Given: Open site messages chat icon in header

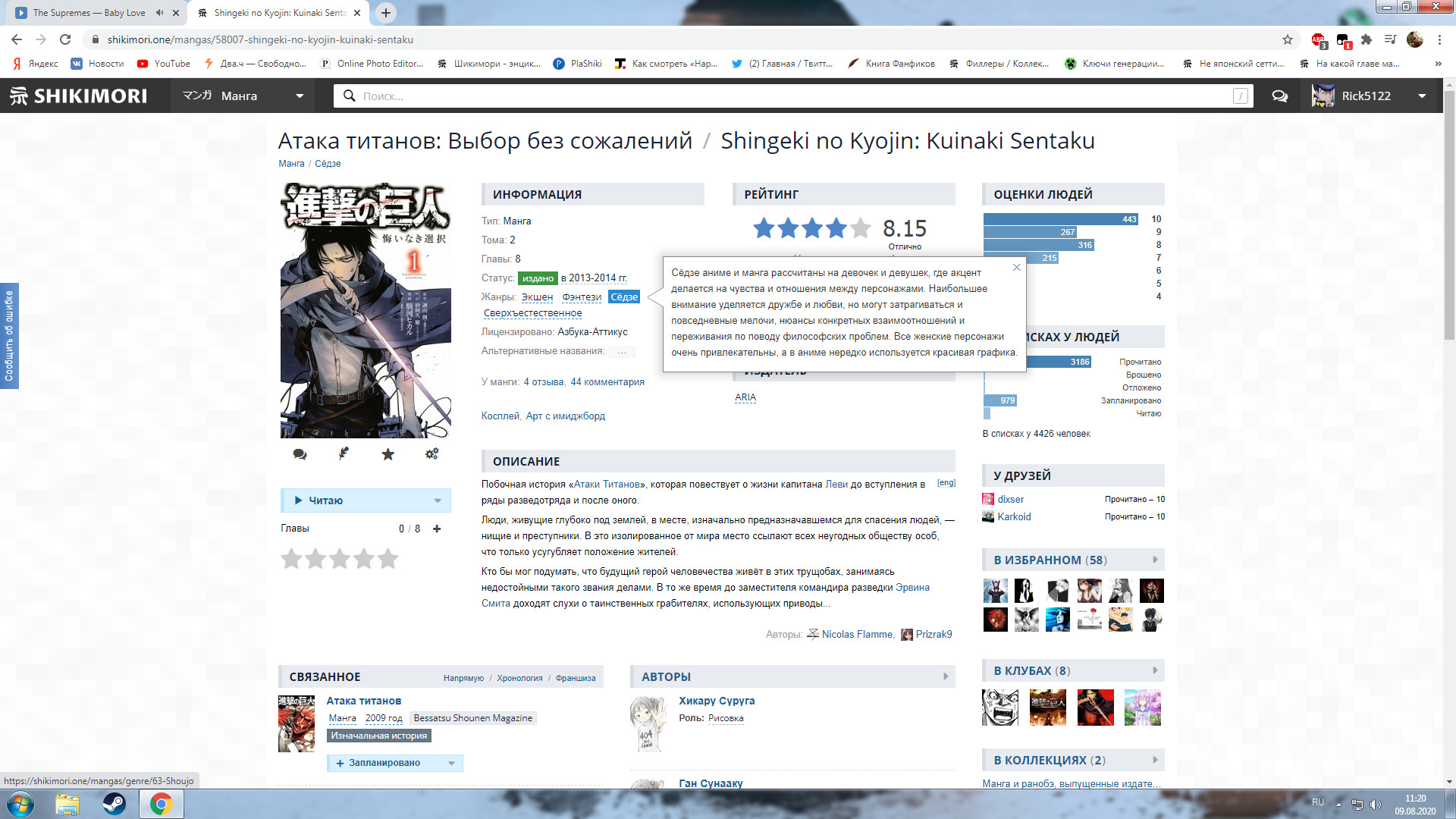Looking at the screenshot, I should pos(1279,96).
